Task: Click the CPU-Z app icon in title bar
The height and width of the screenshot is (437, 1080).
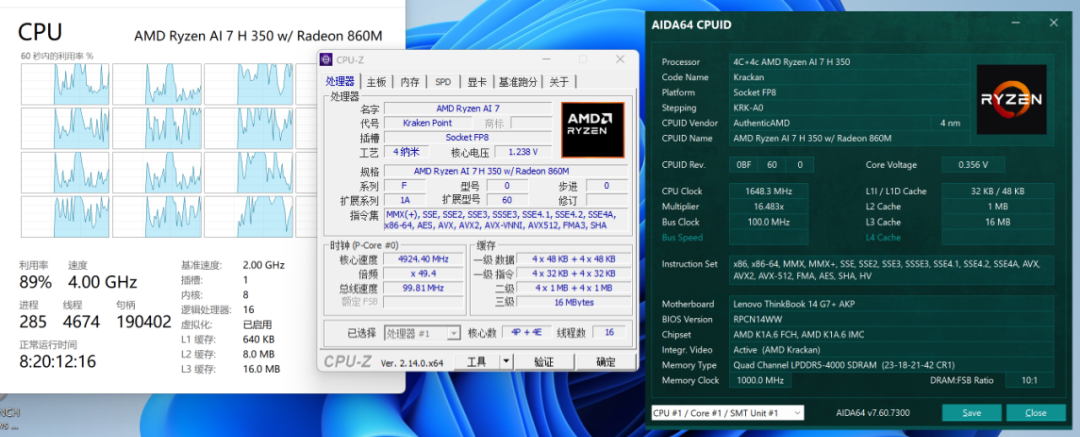Action: click(328, 59)
